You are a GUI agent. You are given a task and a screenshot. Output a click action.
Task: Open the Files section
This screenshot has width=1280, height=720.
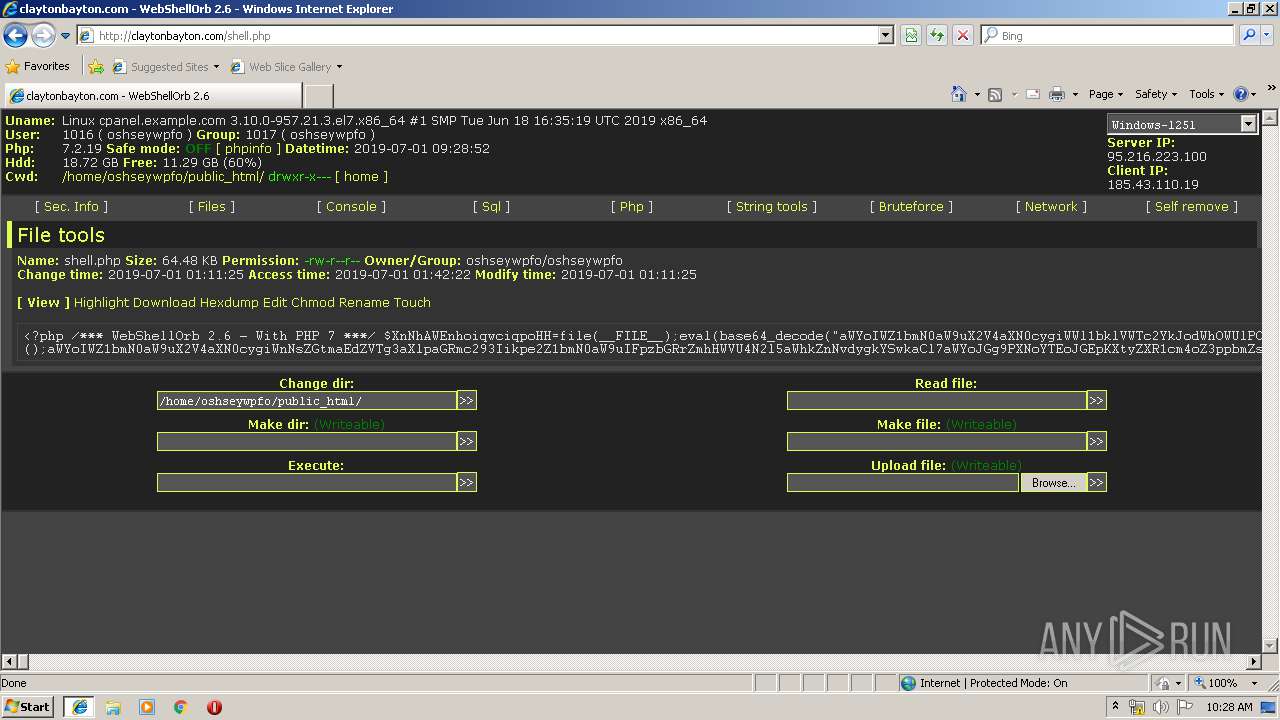pos(212,206)
